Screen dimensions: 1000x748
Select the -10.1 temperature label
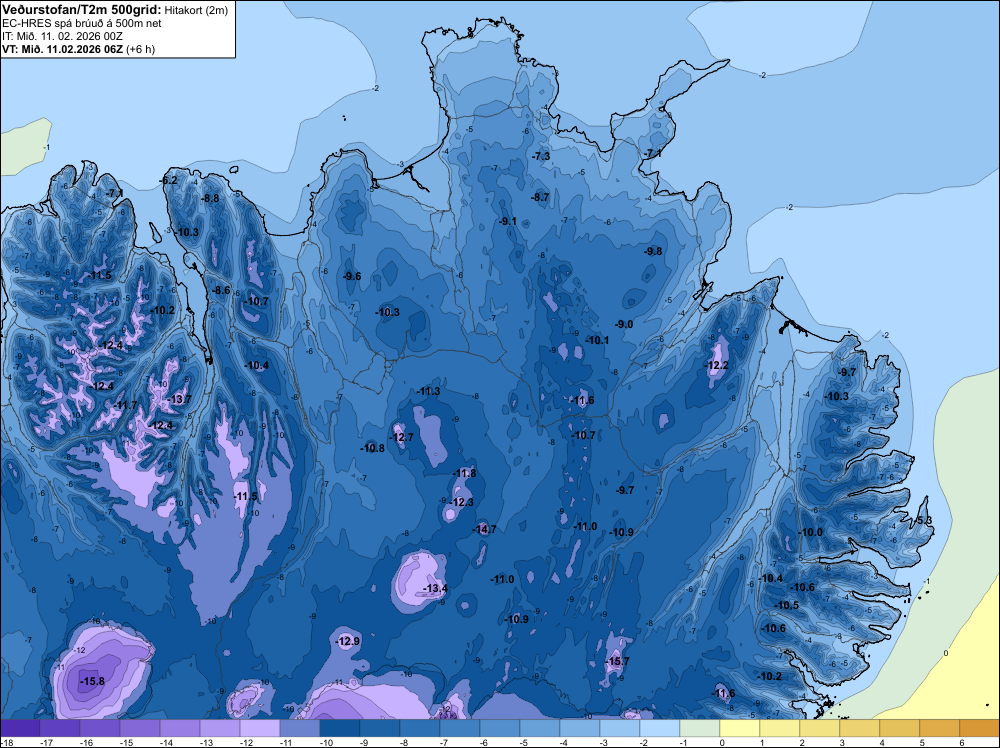pyautogui.click(x=597, y=341)
